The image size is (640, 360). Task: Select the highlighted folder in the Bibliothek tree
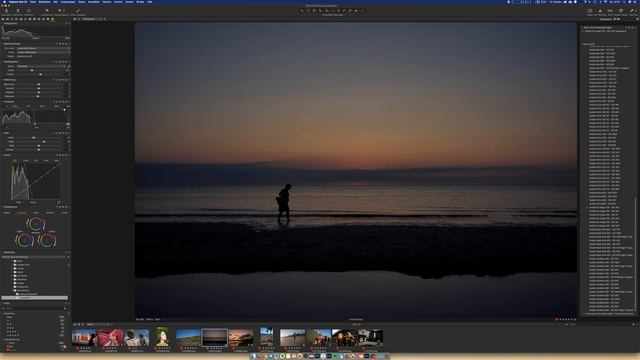pos(35,298)
